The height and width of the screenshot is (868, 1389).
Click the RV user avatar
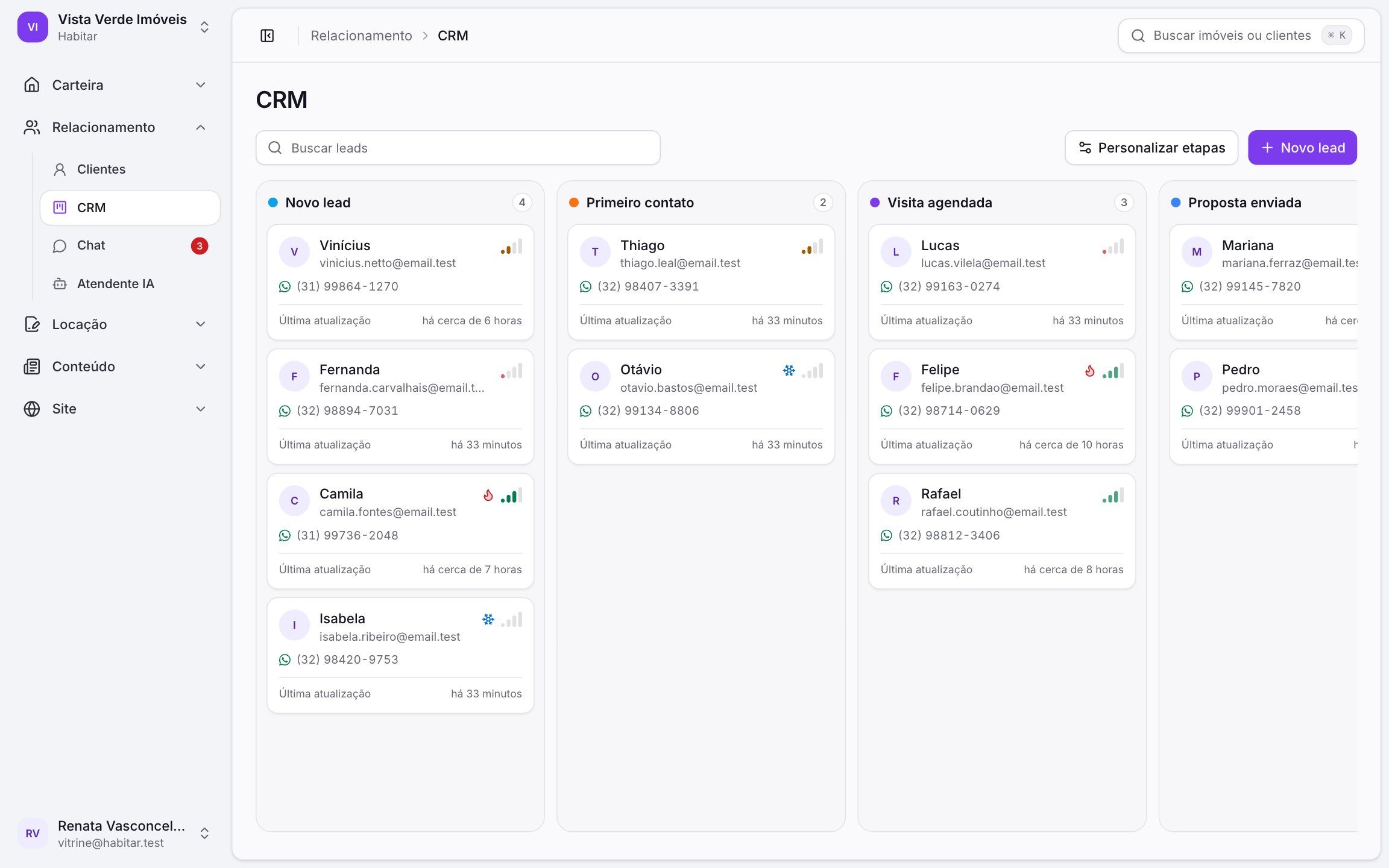33,834
